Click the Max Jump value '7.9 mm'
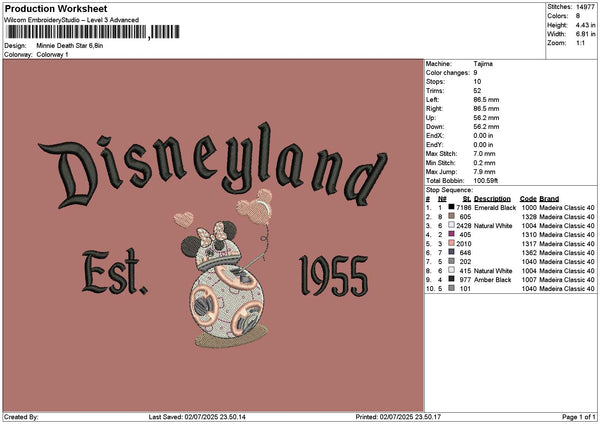The width and height of the screenshot is (600, 424). tap(484, 172)
